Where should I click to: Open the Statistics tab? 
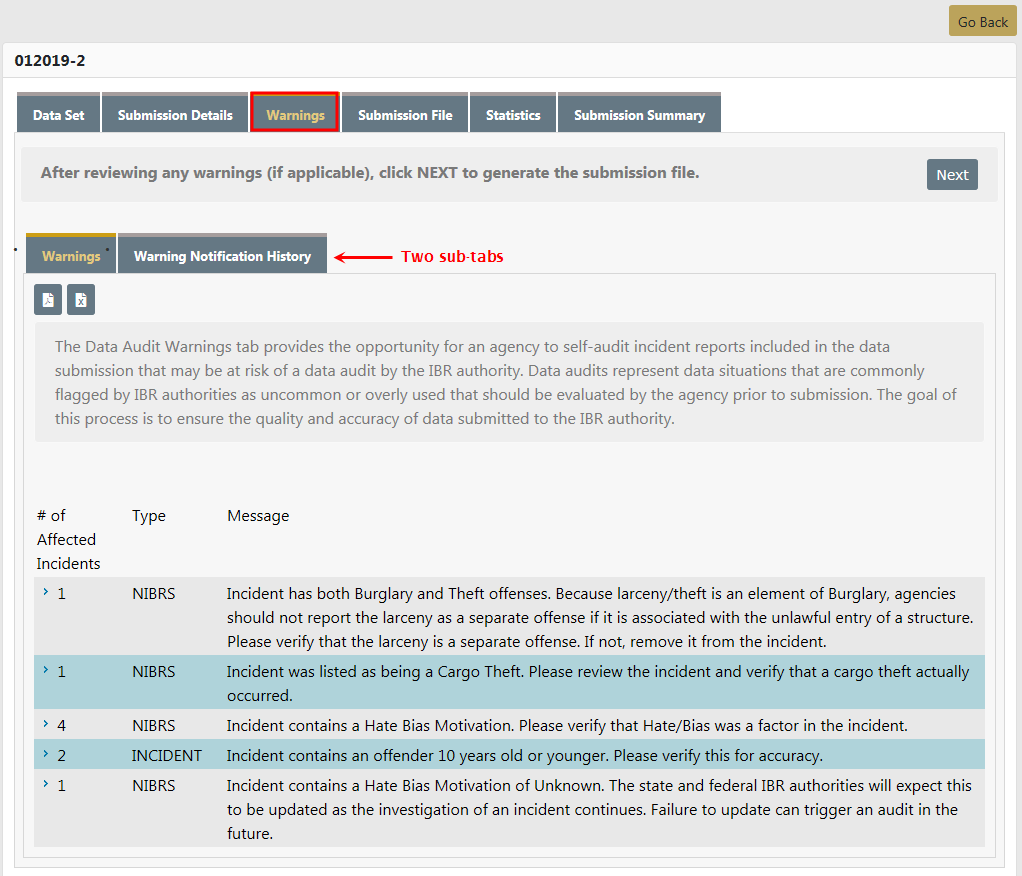pyautogui.click(x=513, y=115)
